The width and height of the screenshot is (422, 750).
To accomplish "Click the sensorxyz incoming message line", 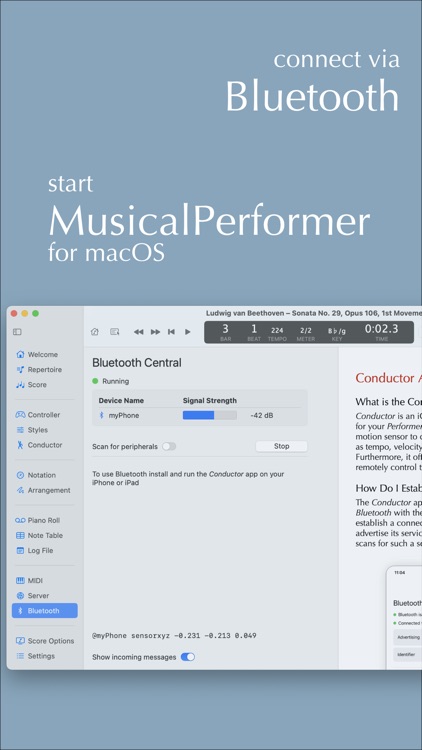I will tap(174, 636).
